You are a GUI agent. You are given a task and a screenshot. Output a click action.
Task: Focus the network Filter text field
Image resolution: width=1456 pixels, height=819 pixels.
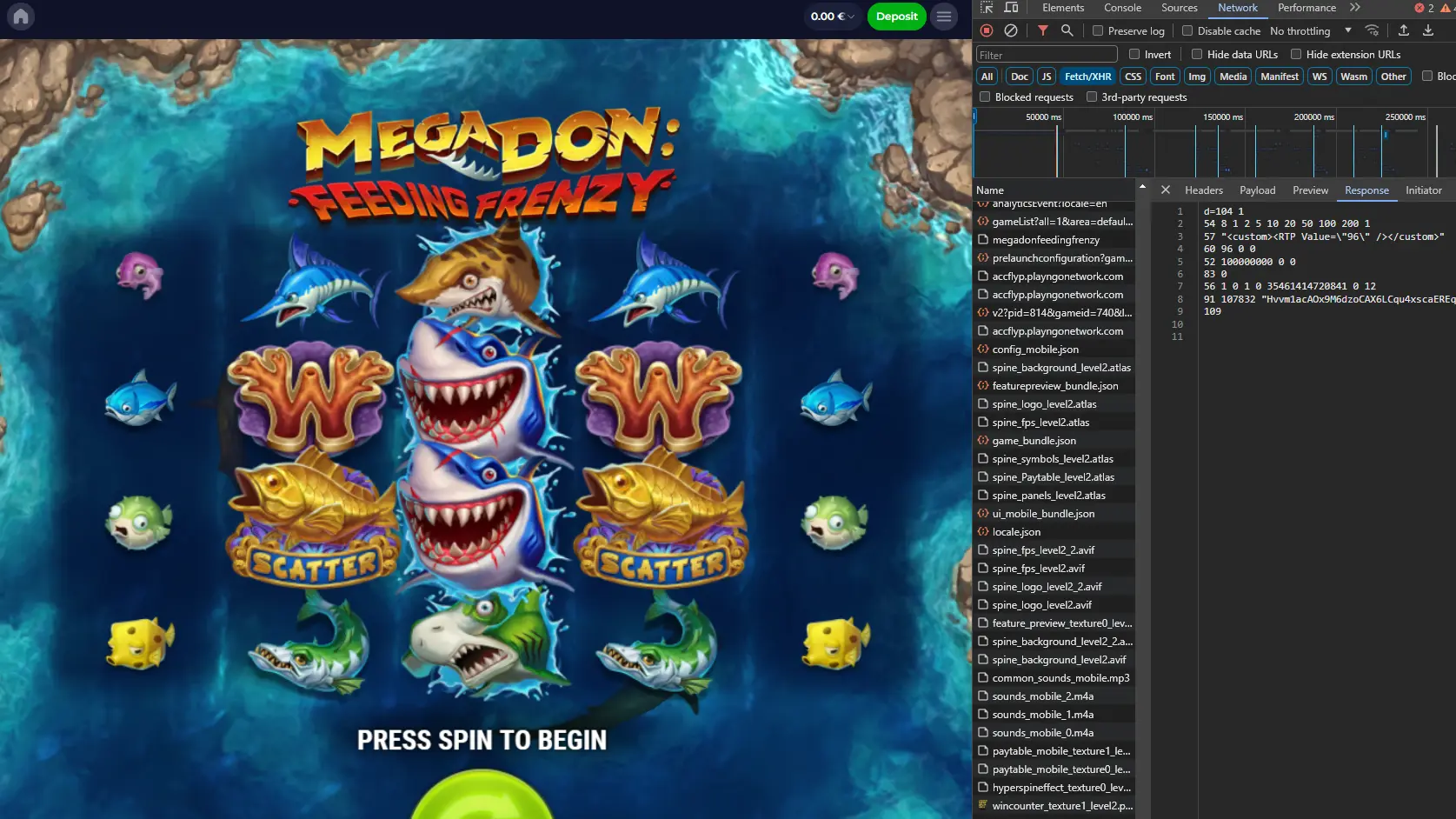click(1047, 55)
